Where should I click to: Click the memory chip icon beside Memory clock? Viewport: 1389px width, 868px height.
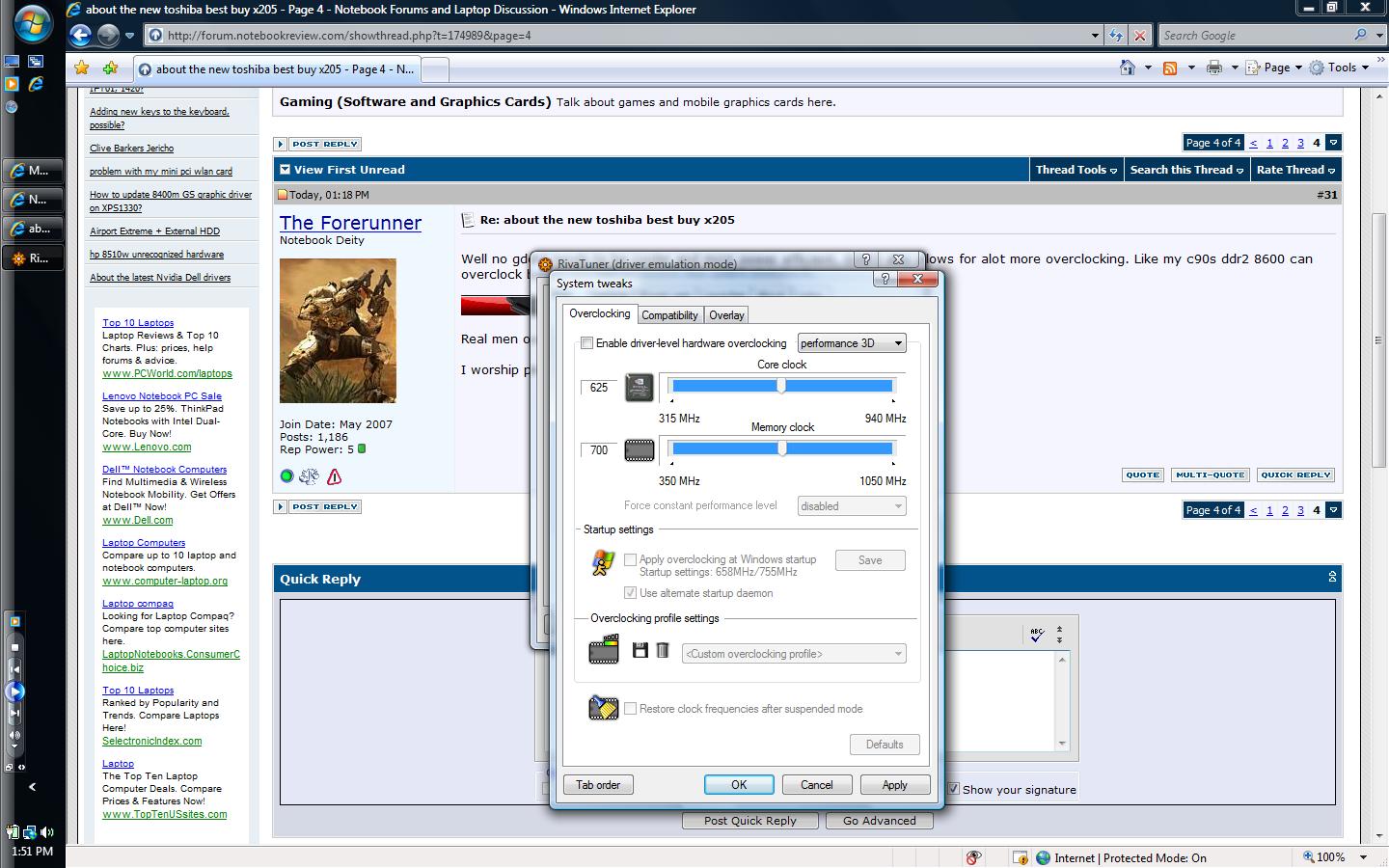[640, 449]
